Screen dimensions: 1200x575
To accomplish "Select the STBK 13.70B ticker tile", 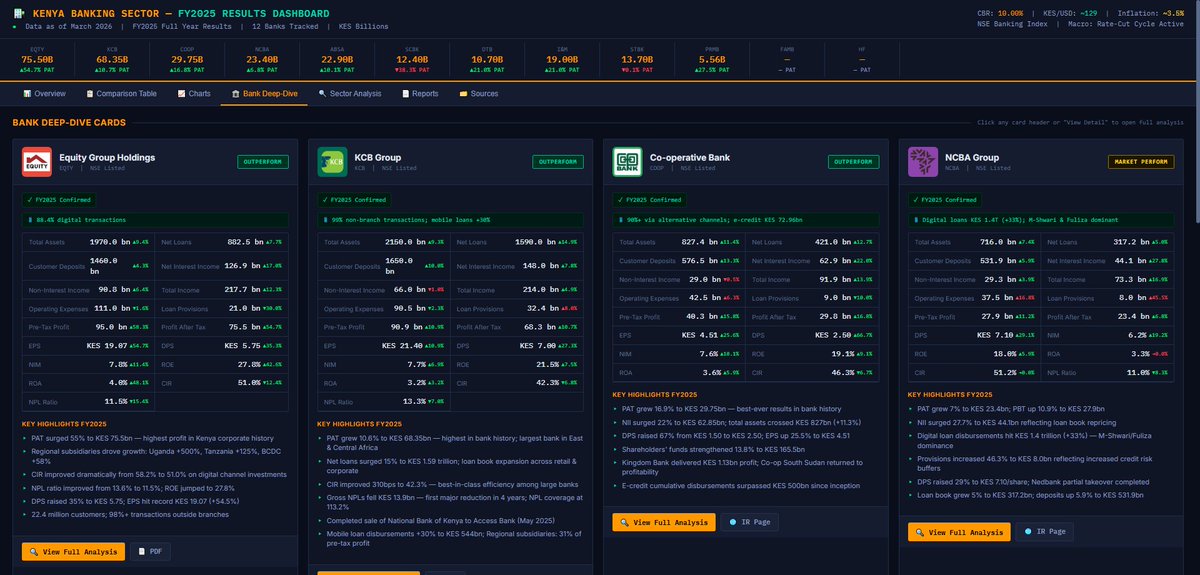I will (x=637, y=59).
